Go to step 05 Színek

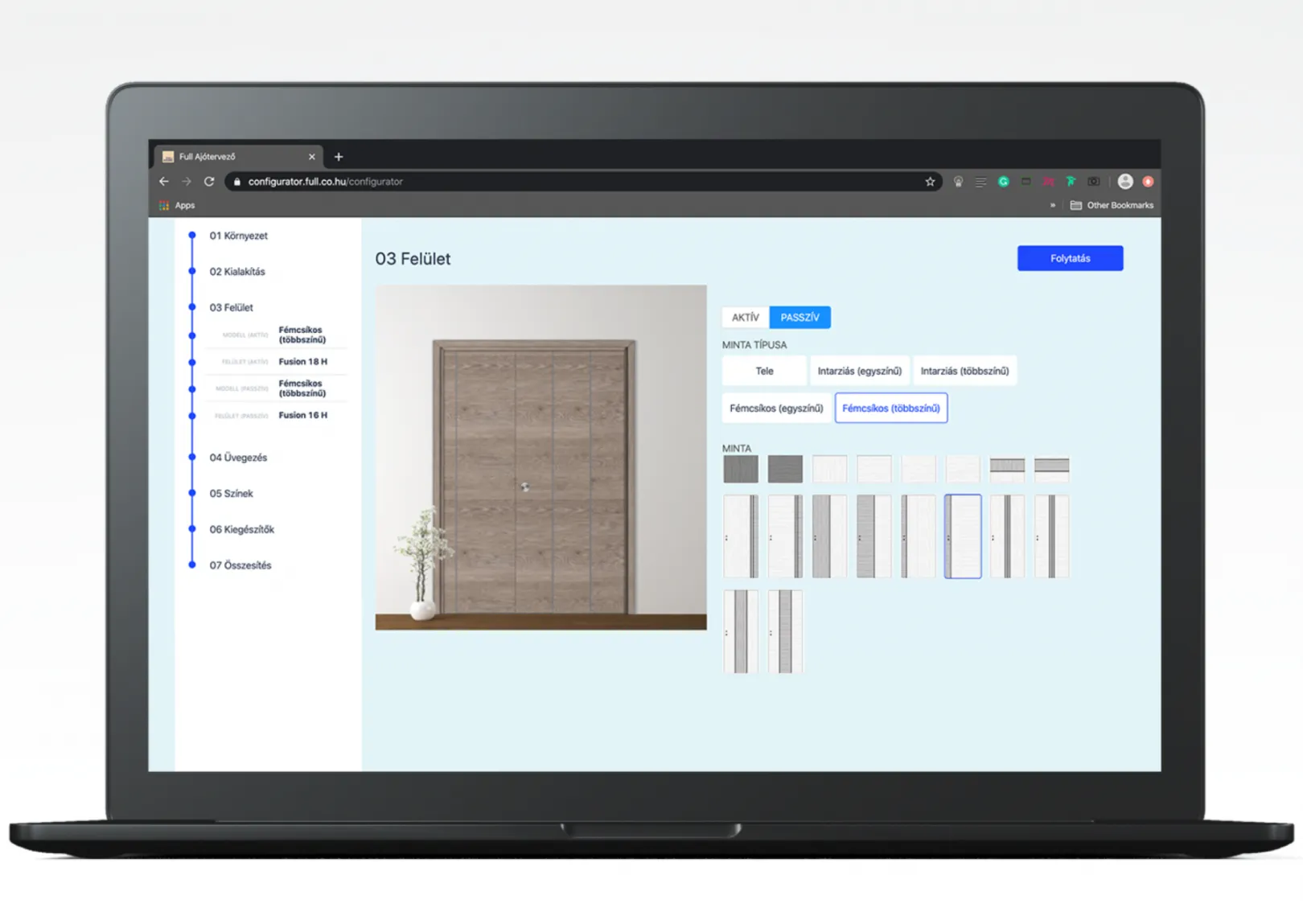(x=231, y=494)
